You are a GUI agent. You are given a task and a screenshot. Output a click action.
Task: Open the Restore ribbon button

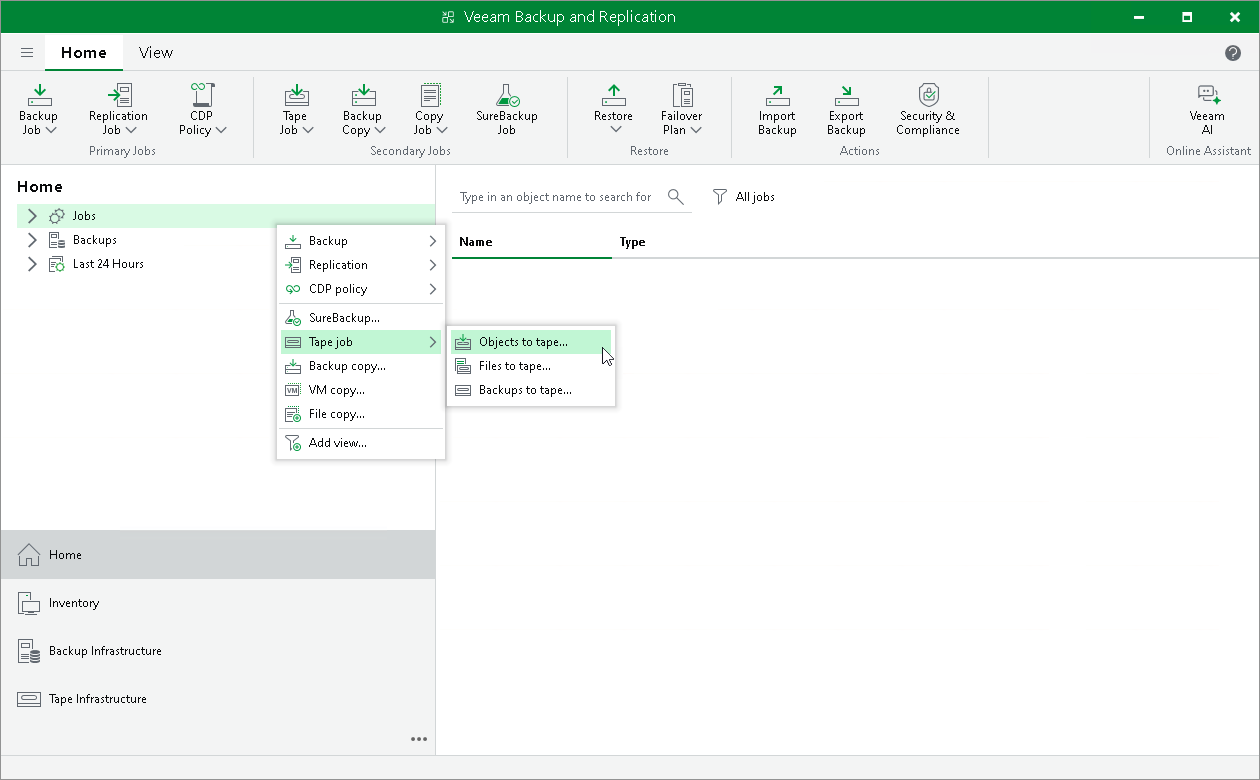coord(614,109)
